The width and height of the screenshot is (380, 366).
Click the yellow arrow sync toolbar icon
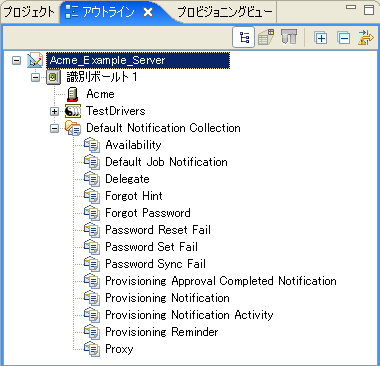366,37
